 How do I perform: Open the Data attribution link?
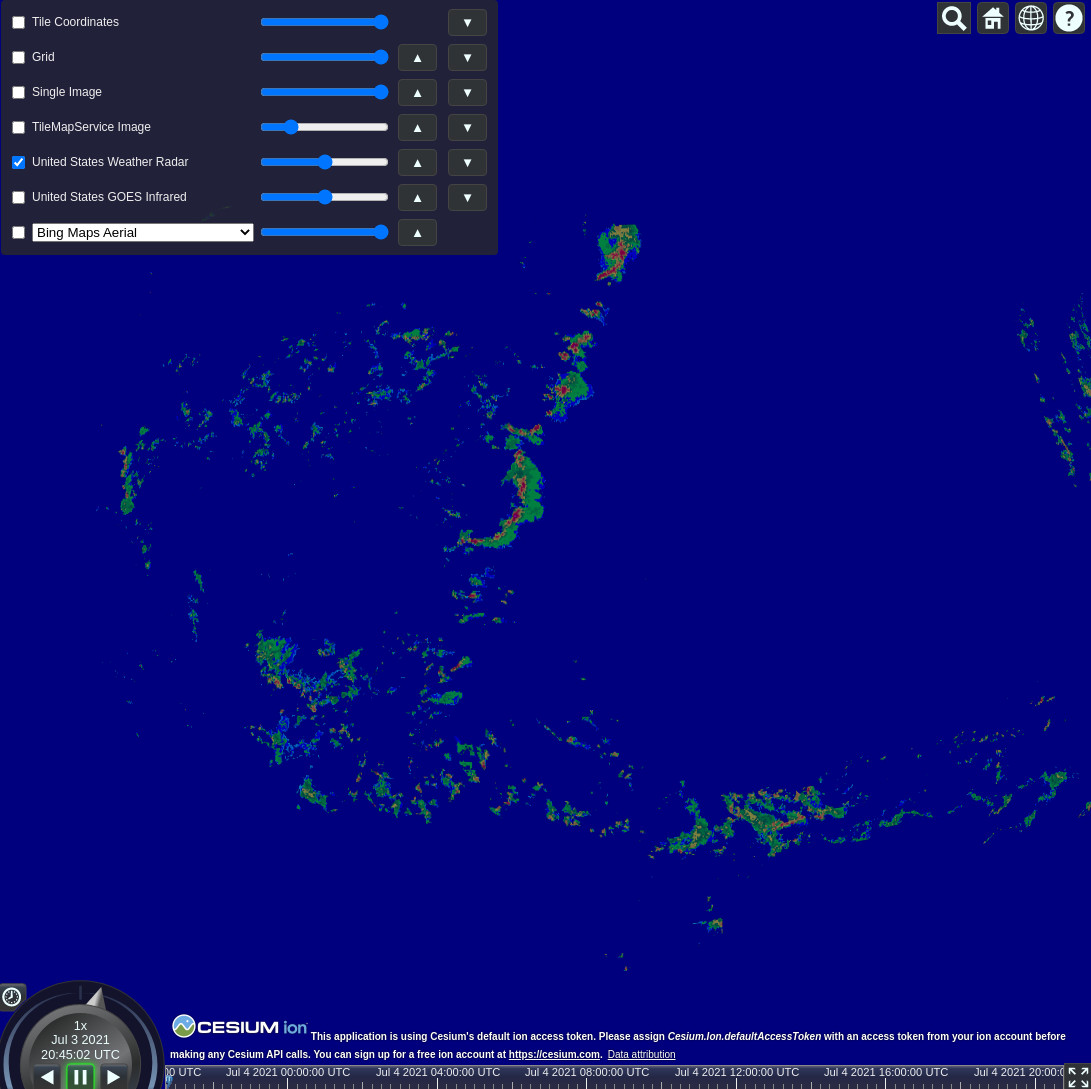click(641, 1054)
